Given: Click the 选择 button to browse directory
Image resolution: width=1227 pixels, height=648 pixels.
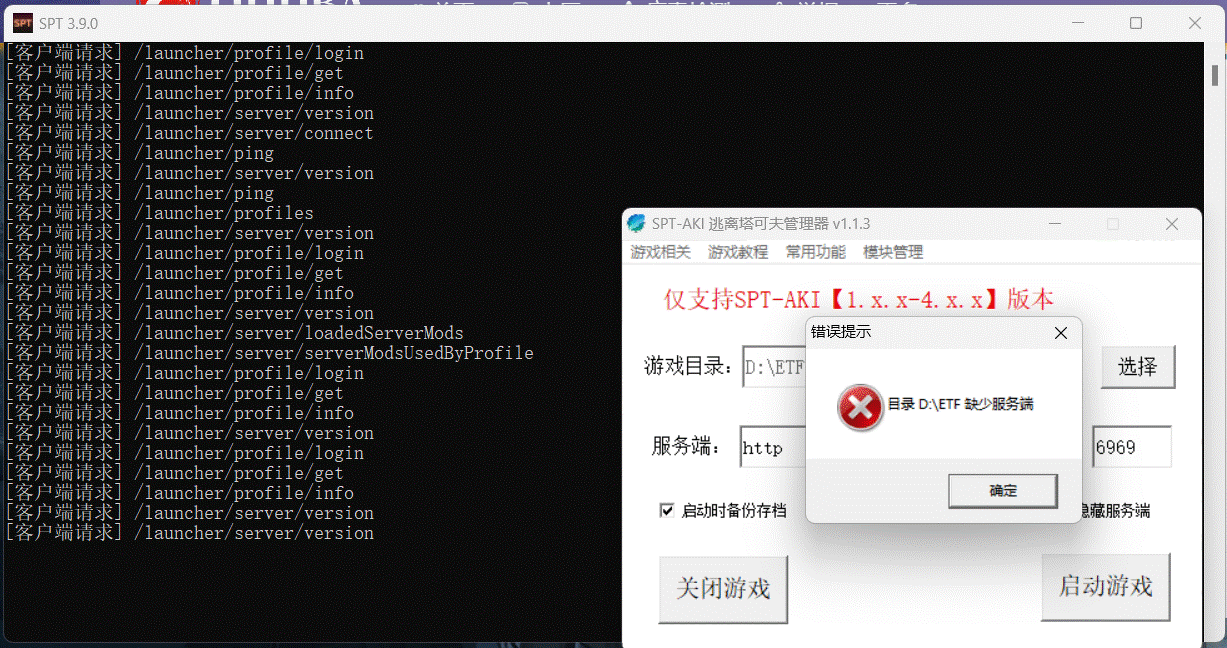Looking at the screenshot, I should (1137, 367).
